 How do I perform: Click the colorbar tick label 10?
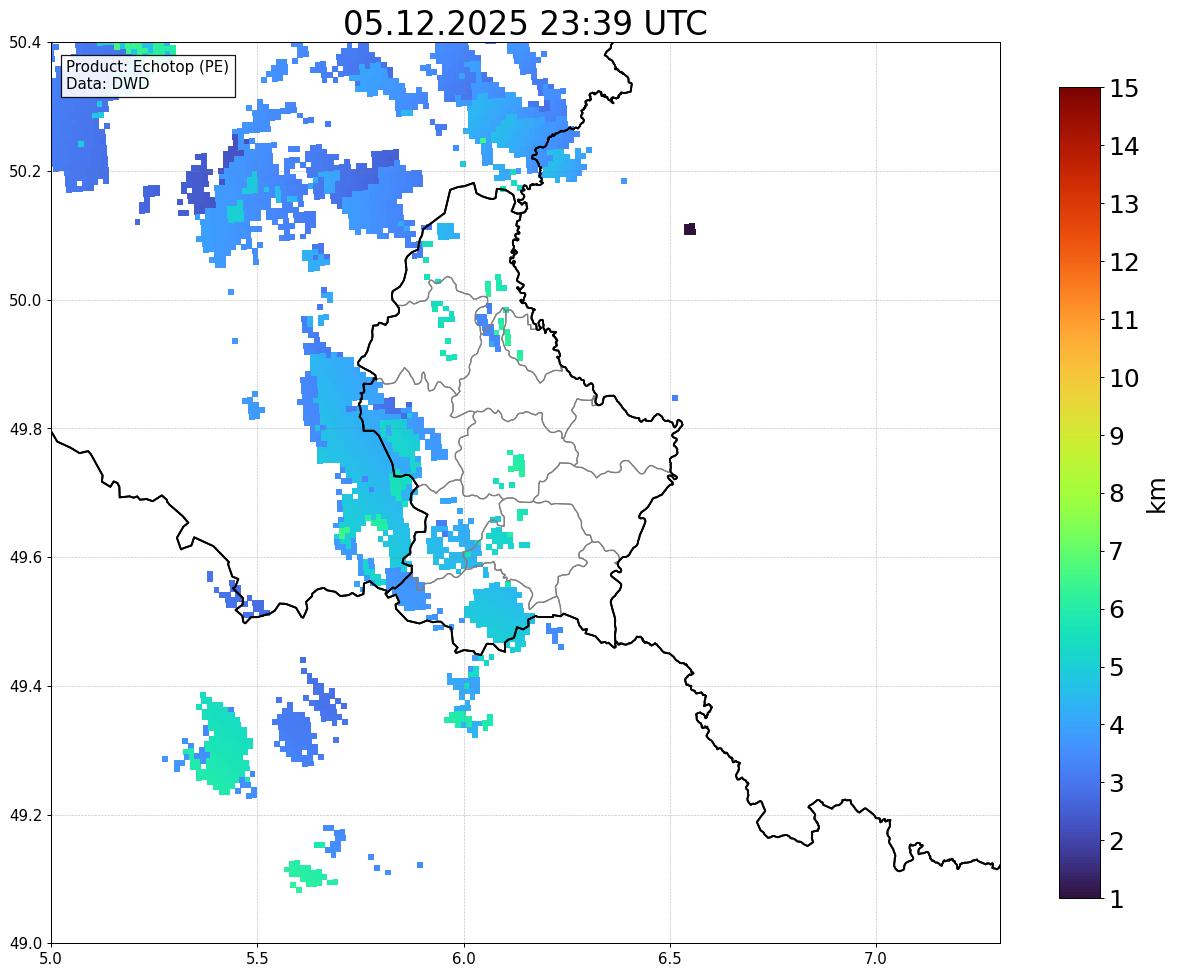click(1124, 378)
